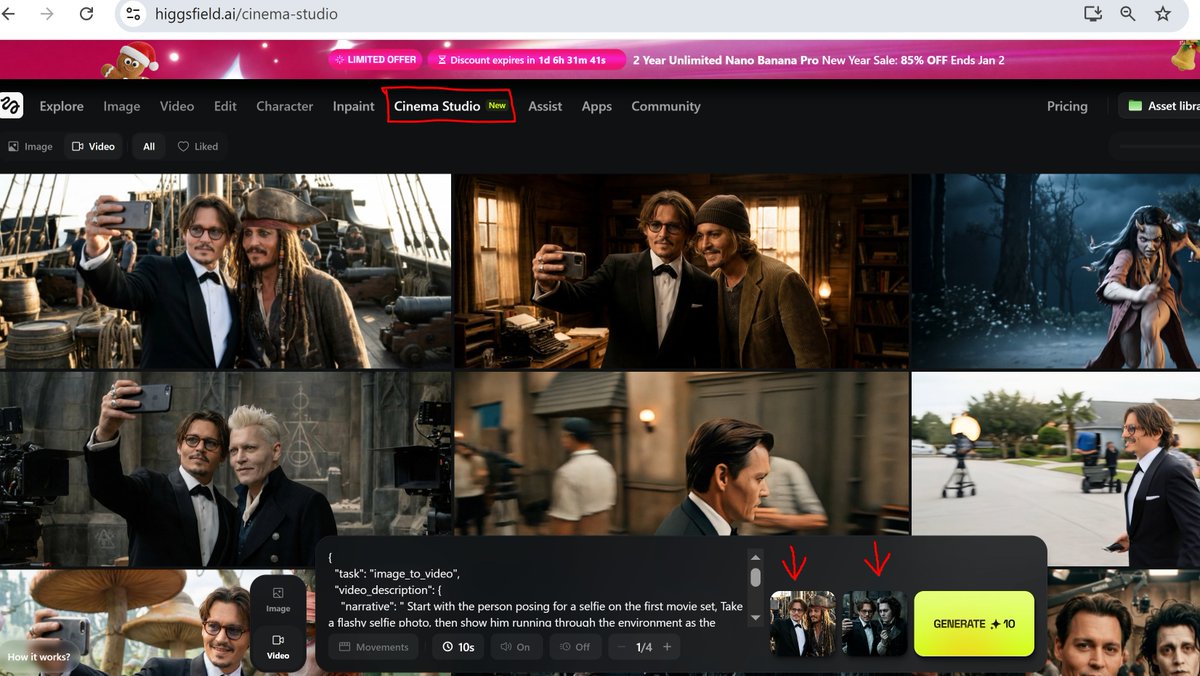
Task: Select the All filter chip
Action: click(149, 146)
